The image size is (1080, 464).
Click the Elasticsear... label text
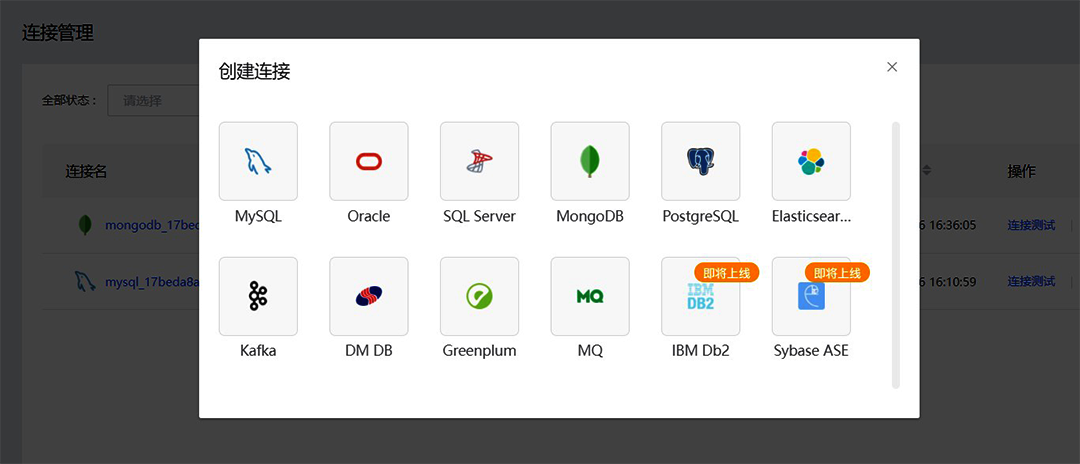[811, 216]
